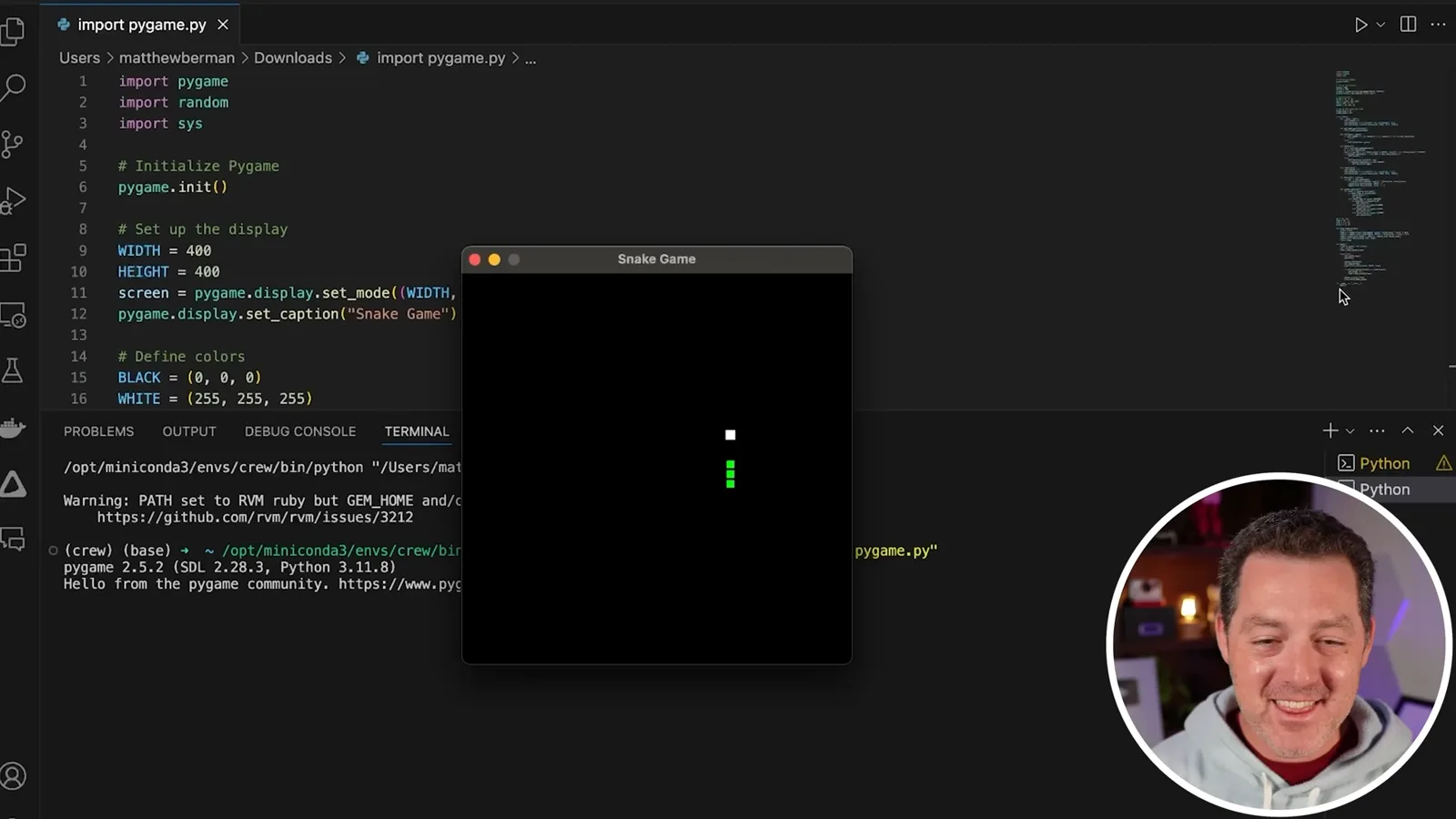Open the Remote Explorer view
The width and height of the screenshot is (1456, 819).
[13, 315]
